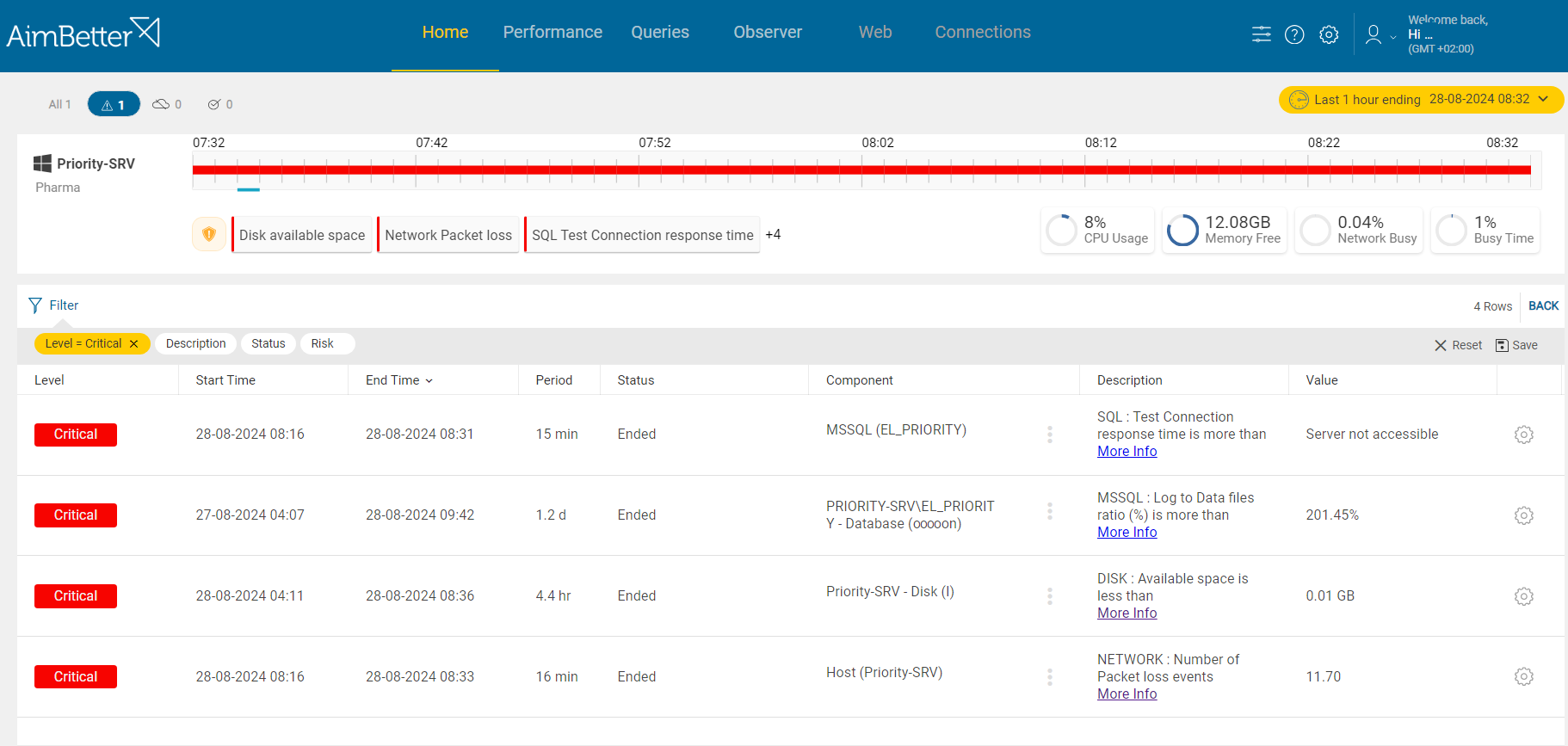Open the settings gear in header

point(1329,34)
